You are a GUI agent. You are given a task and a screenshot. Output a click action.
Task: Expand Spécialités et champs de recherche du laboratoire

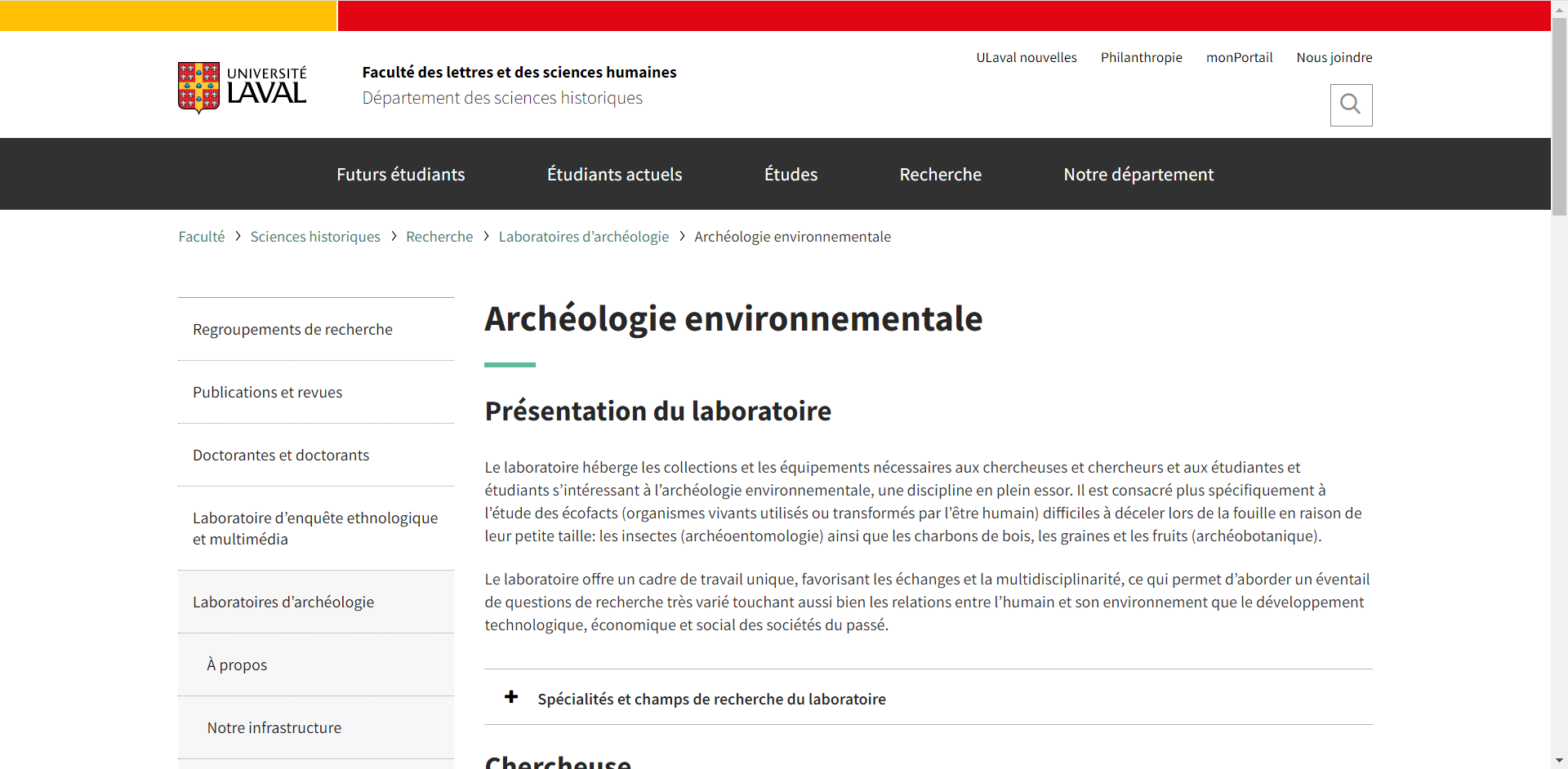click(x=710, y=699)
